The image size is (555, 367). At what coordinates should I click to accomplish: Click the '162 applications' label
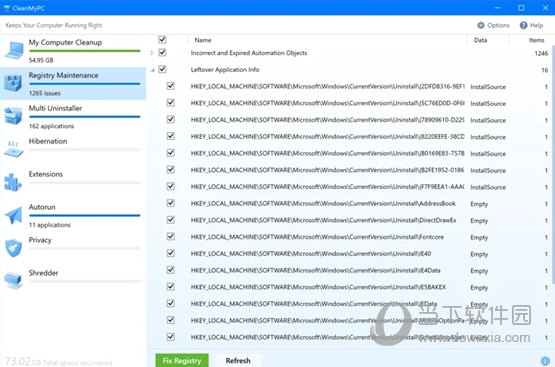tap(51, 126)
